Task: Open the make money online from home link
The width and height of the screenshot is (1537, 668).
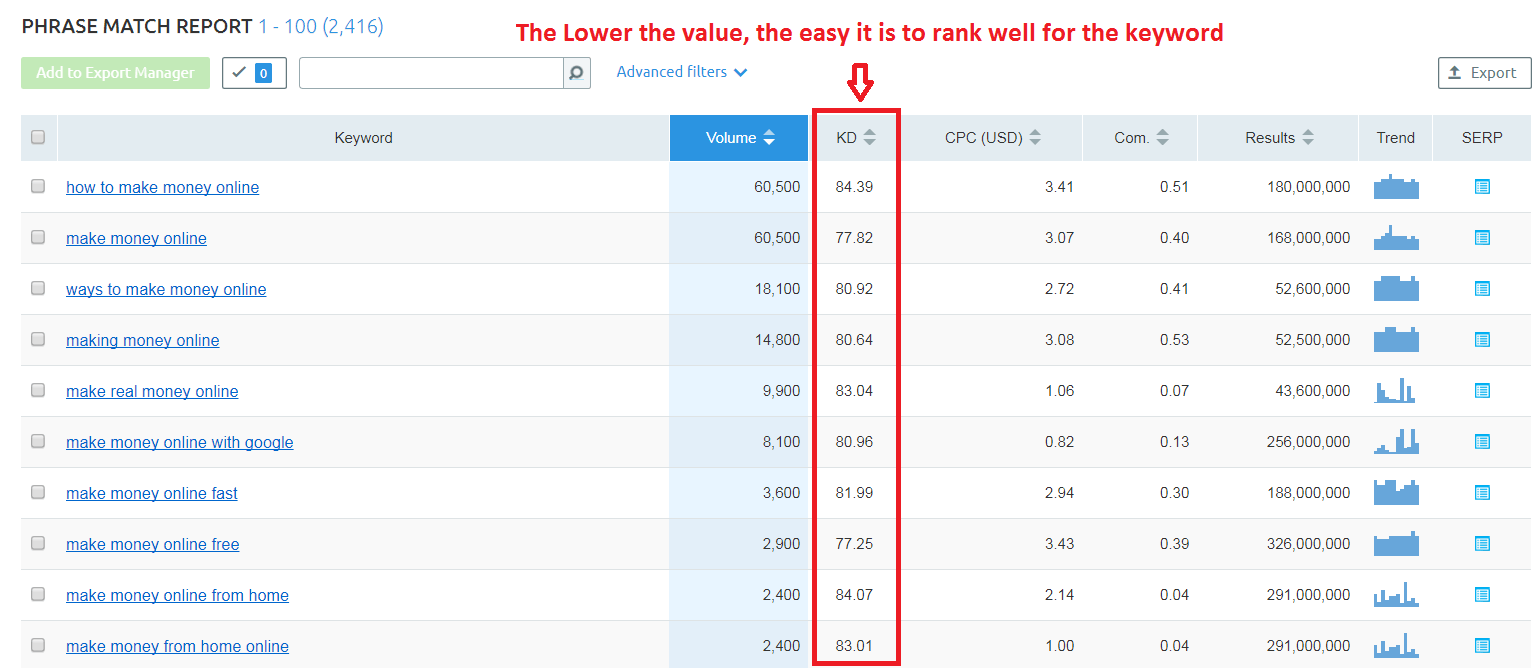Action: click(x=177, y=595)
